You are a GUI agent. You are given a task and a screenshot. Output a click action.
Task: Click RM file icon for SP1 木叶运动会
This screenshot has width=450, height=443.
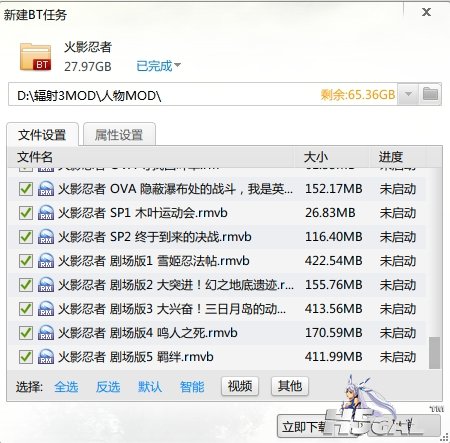click(46, 213)
